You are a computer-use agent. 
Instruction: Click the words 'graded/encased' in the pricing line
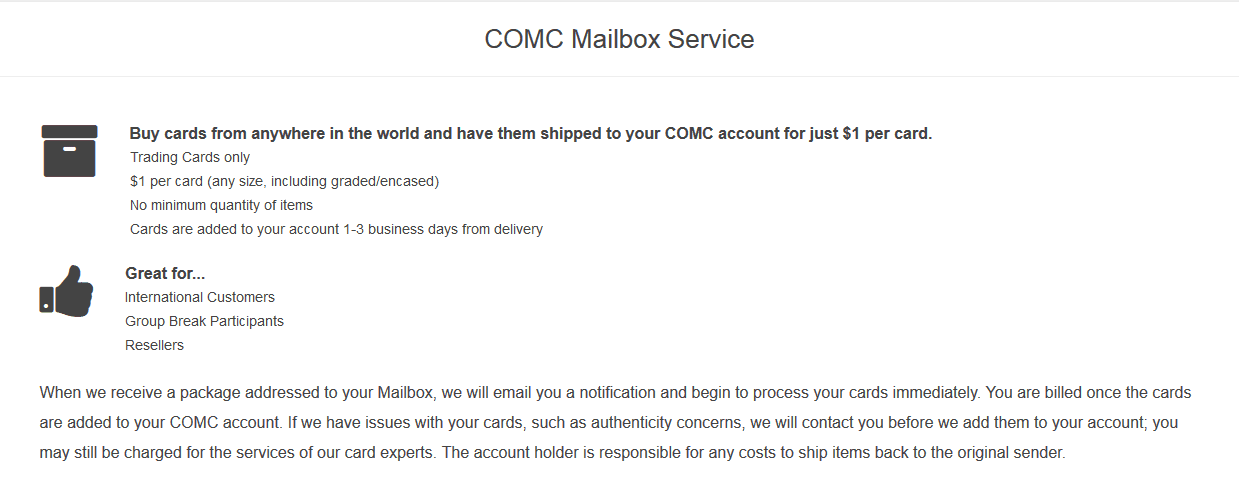pyautogui.click(x=388, y=181)
